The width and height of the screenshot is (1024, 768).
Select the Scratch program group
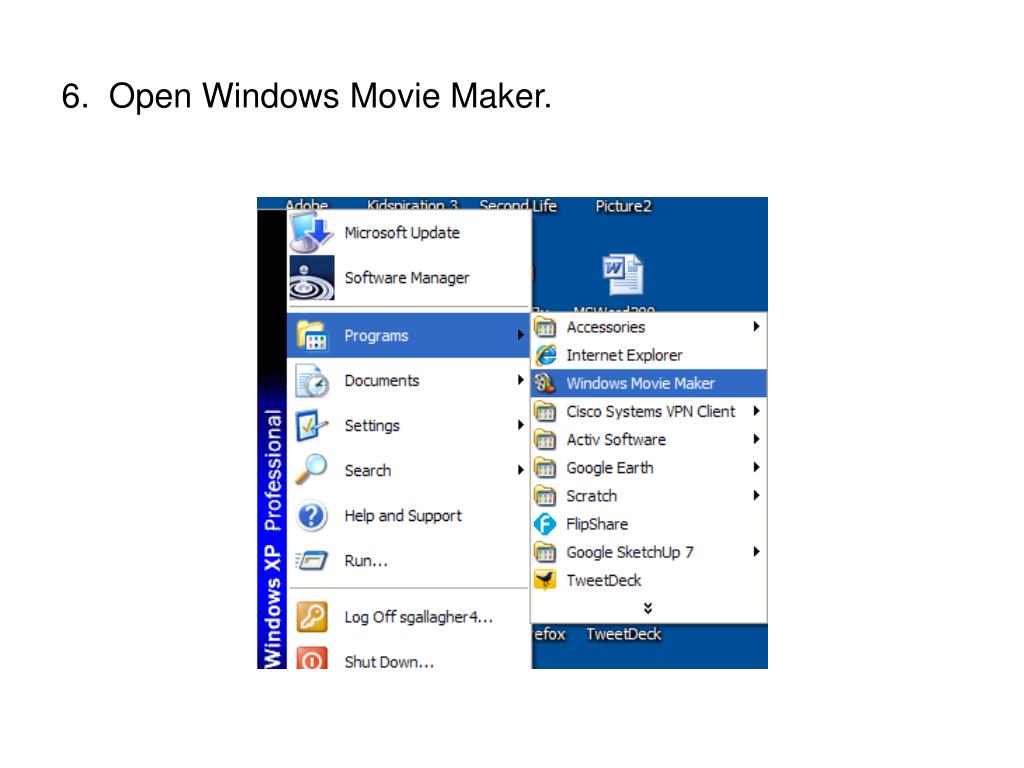pos(648,496)
